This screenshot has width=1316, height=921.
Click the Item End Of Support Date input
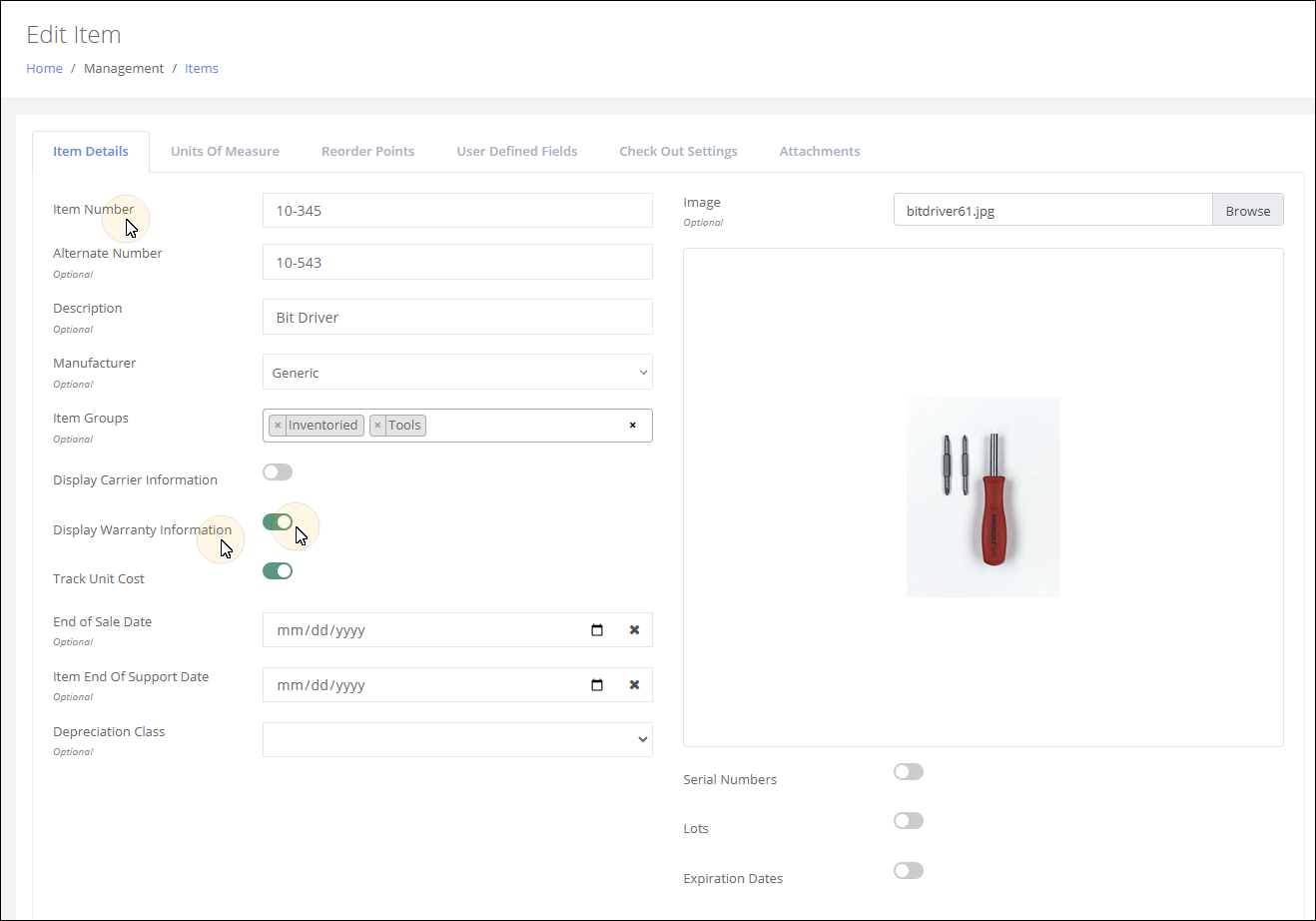[457, 685]
